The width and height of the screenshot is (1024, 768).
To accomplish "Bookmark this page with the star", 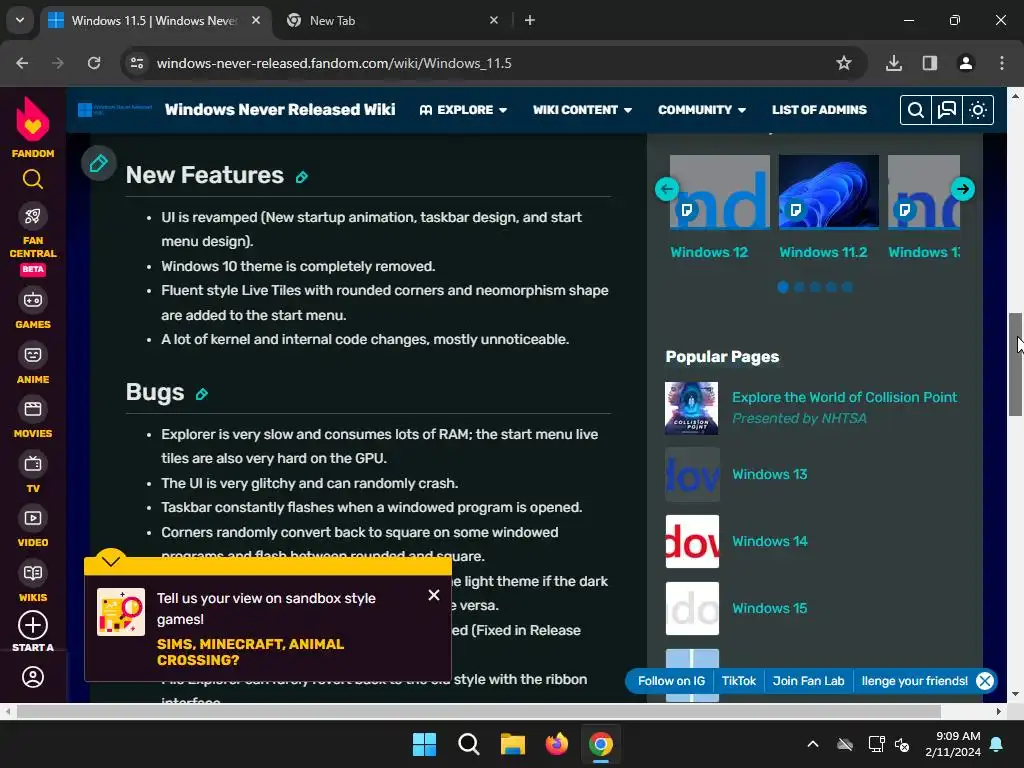I will tap(844, 63).
